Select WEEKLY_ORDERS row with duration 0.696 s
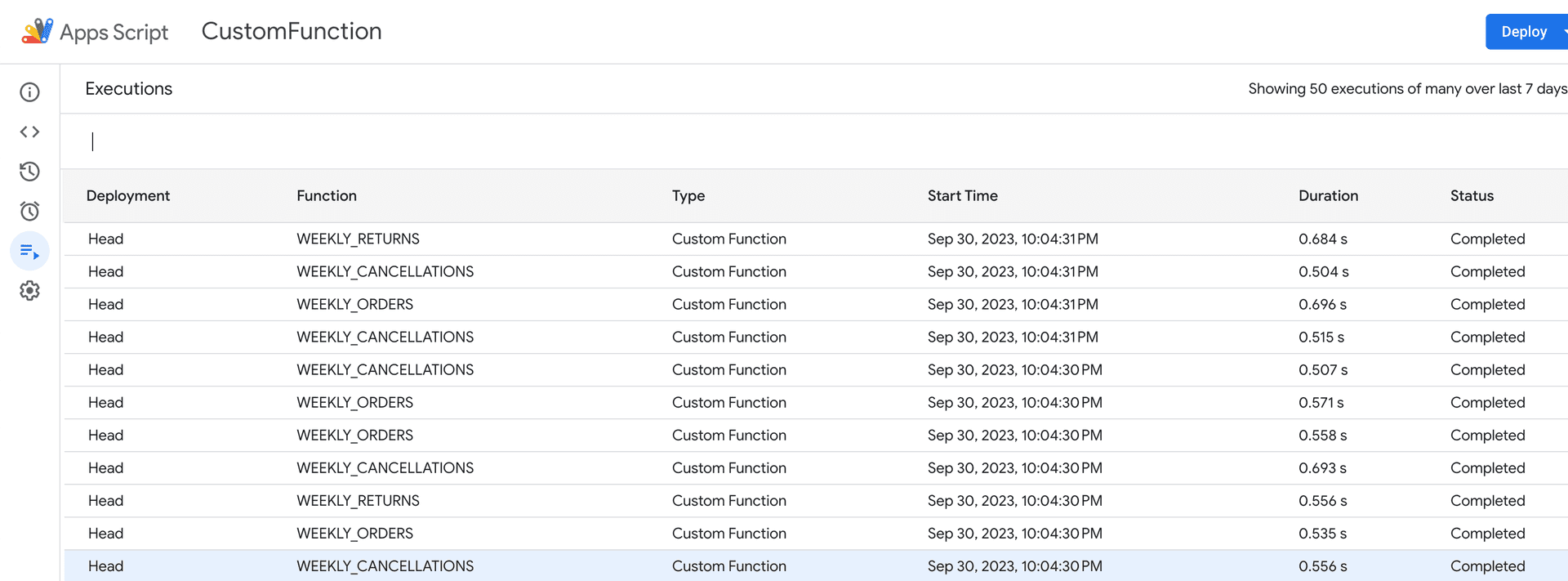 (816, 304)
